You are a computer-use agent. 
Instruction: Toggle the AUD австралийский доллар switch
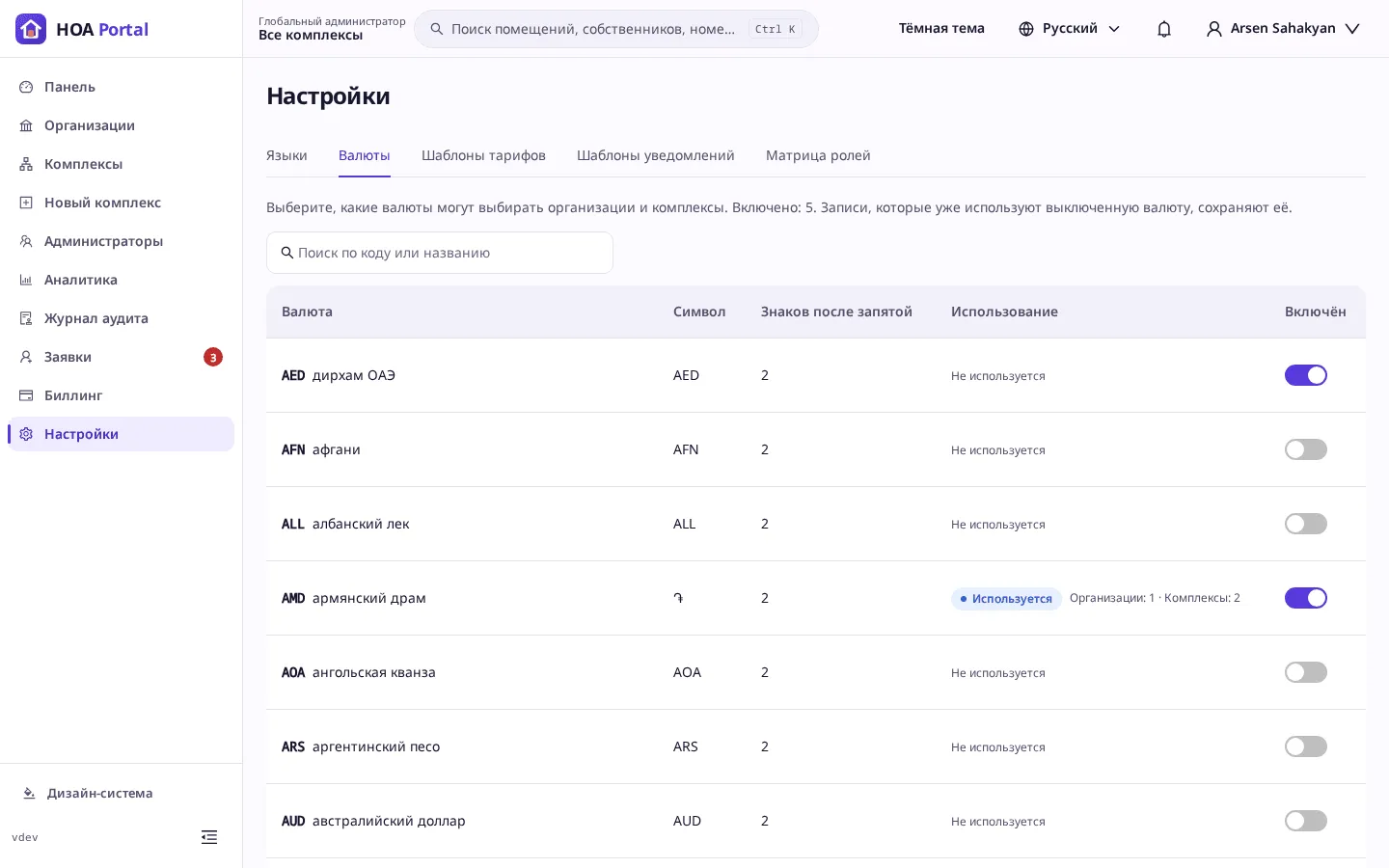(x=1306, y=821)
